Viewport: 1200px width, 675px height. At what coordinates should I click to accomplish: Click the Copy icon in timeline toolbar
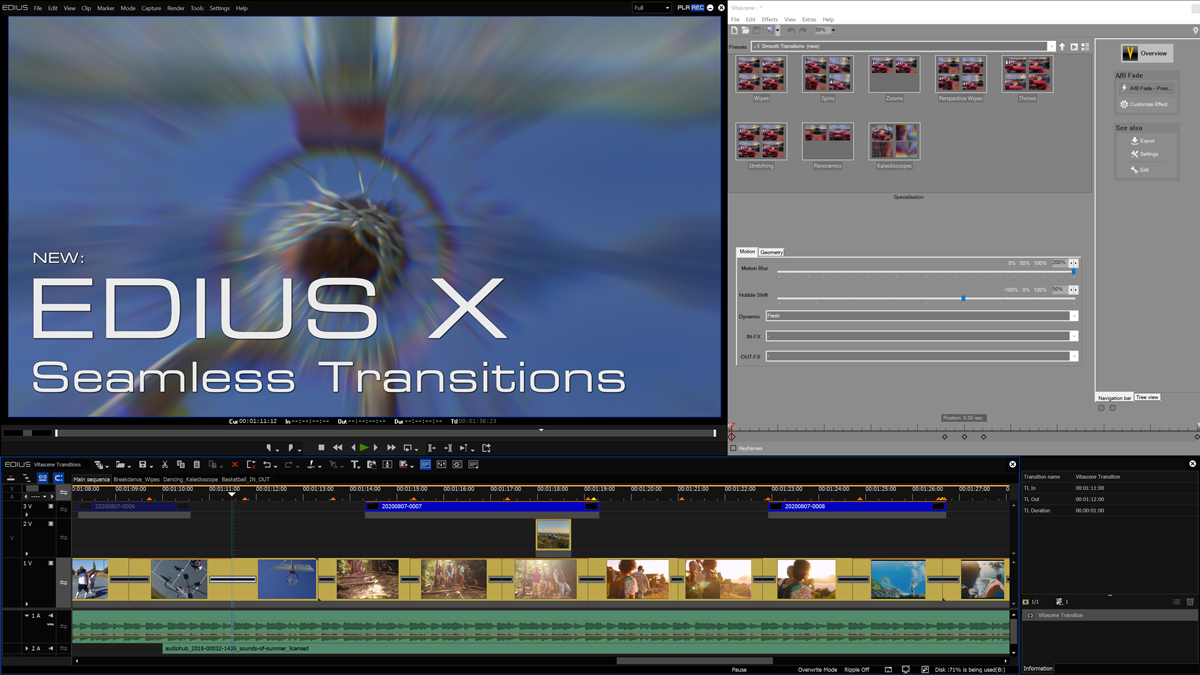point(180,464)
